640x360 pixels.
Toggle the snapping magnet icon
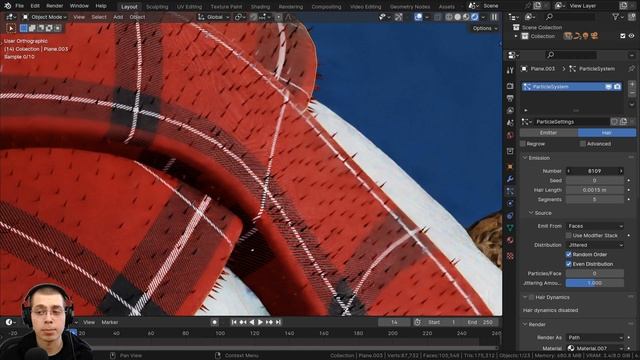tap(254, 17)
